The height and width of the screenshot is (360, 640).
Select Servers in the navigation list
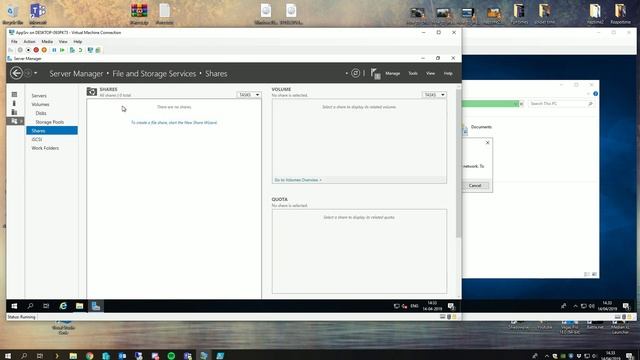point(39,96)
